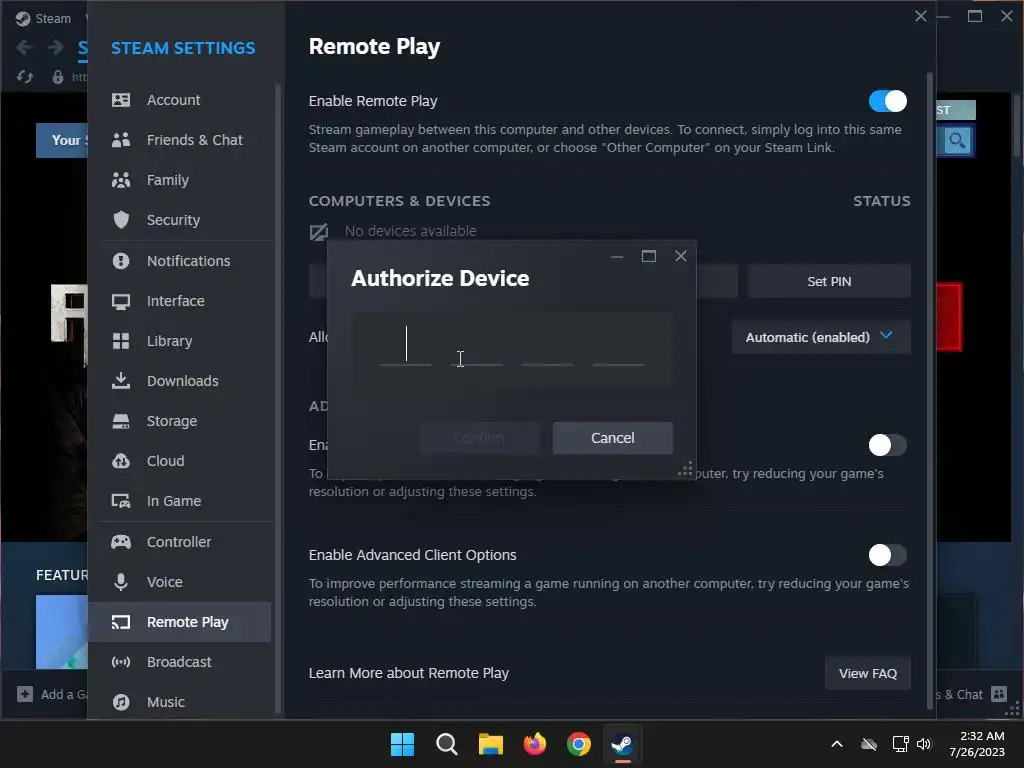Screen dimensions: 1024x768
Task: Open the Windows Start menu
Action: click(402, 744)
